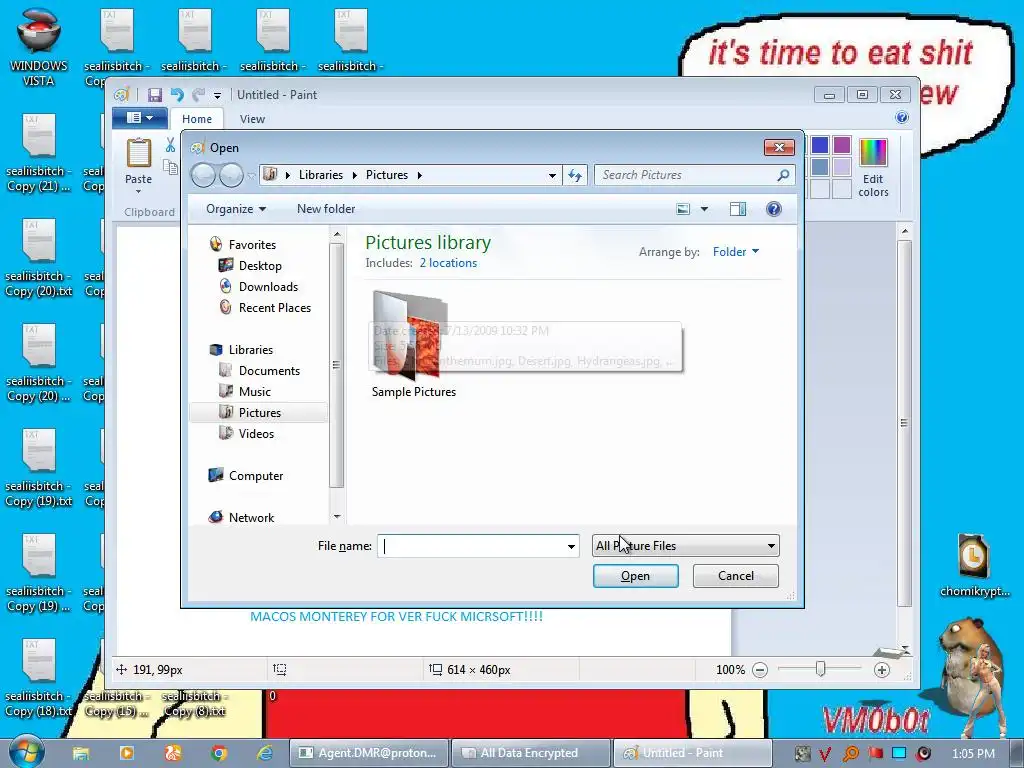Image resolution: width=1024 pixels, height=768 pixels.
Task: Select Computer in the navigation pane
Action: (x=255, y=475)
